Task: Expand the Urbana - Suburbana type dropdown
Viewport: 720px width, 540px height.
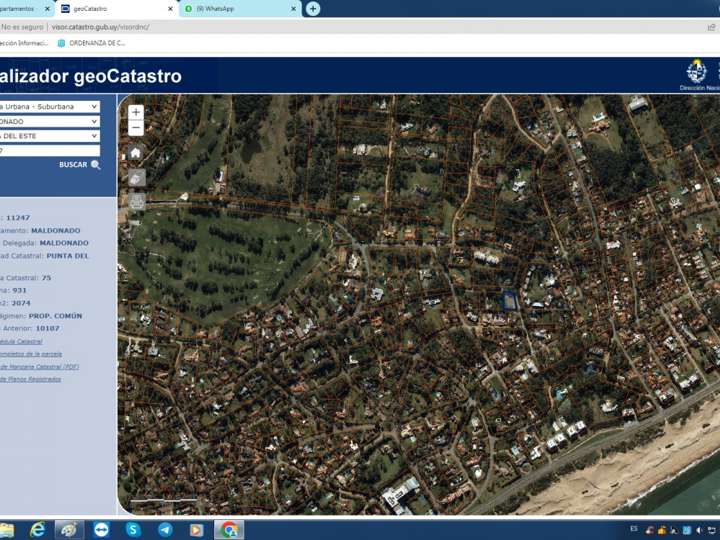Action: (x=49, y=106)
